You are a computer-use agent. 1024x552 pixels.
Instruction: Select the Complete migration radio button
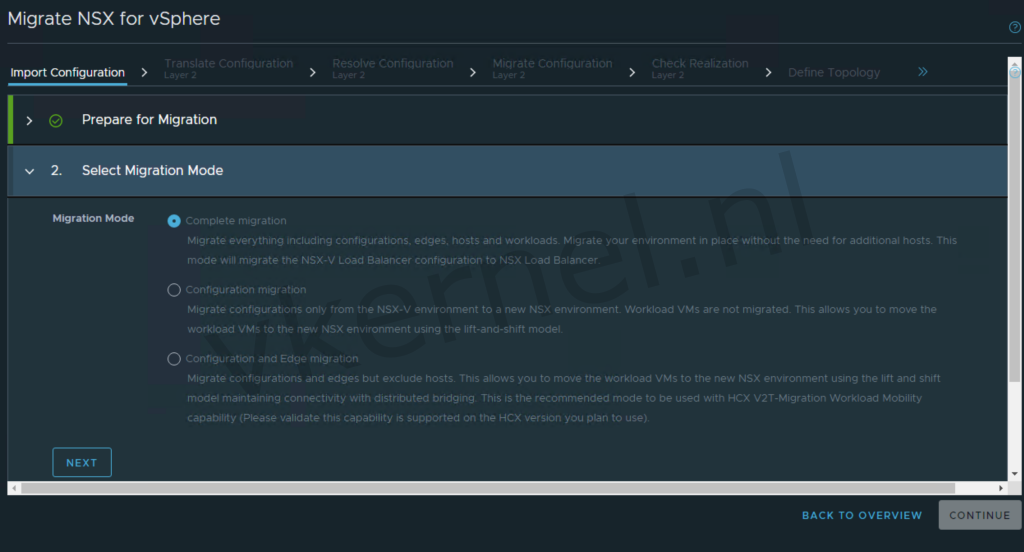click(x=174, y=221)
